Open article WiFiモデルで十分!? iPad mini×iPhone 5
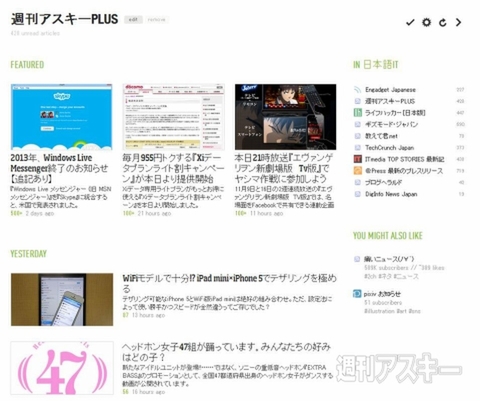This screenshot has height=401, width=480. [x=229, y=283]
